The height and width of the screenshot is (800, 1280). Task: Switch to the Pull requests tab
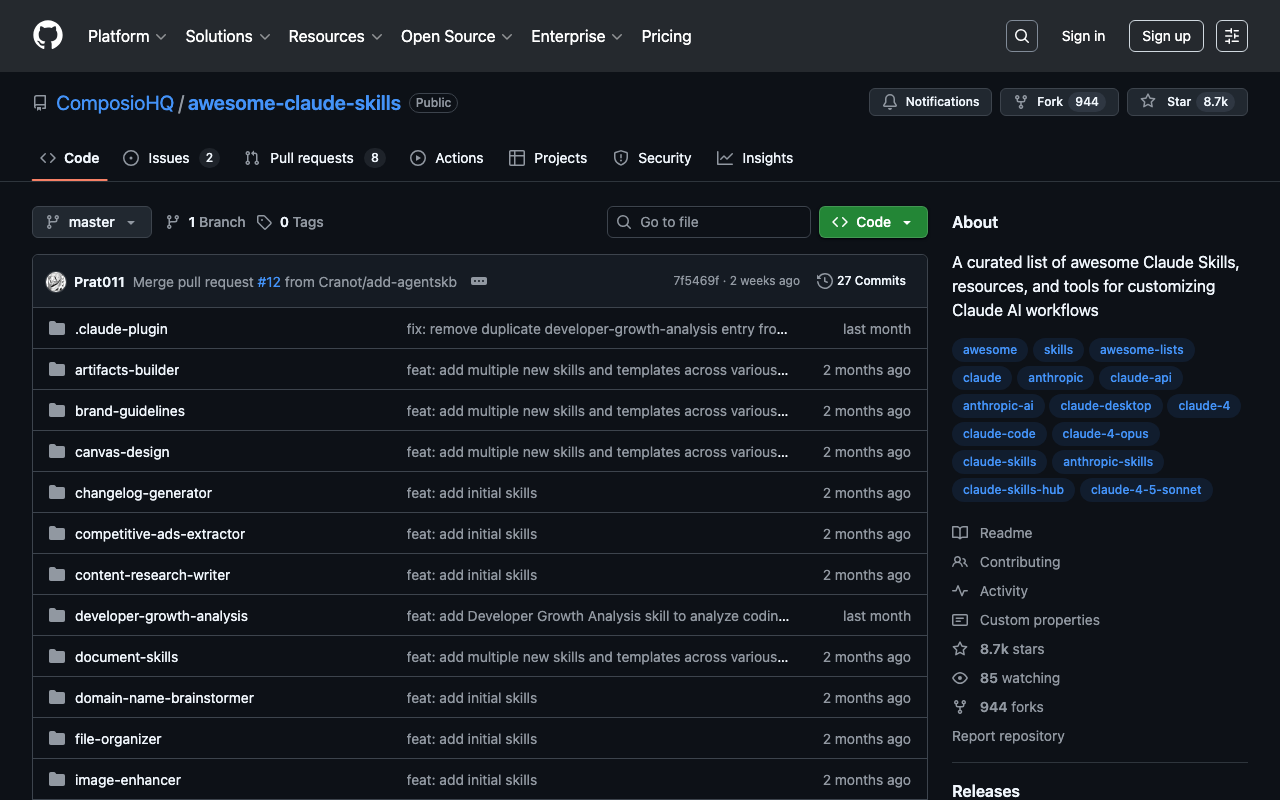[314, 158]
